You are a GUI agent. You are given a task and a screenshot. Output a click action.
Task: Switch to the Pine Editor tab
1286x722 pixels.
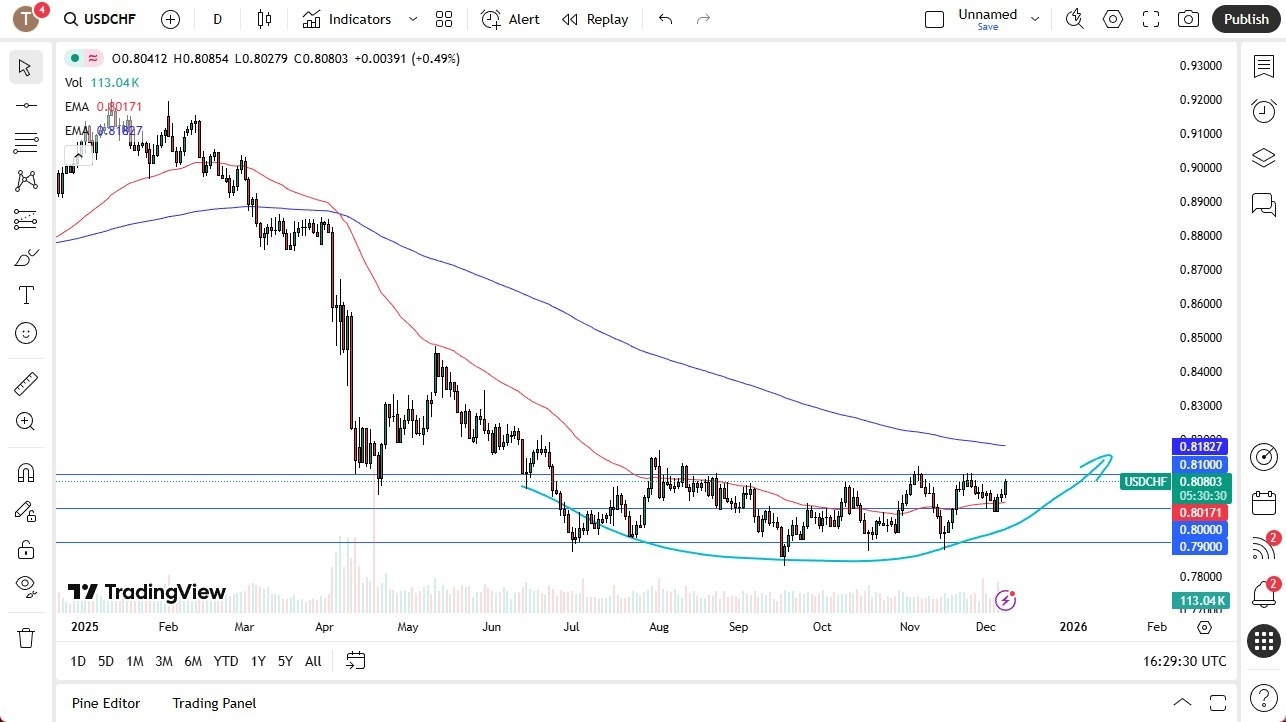pos(105,703)
